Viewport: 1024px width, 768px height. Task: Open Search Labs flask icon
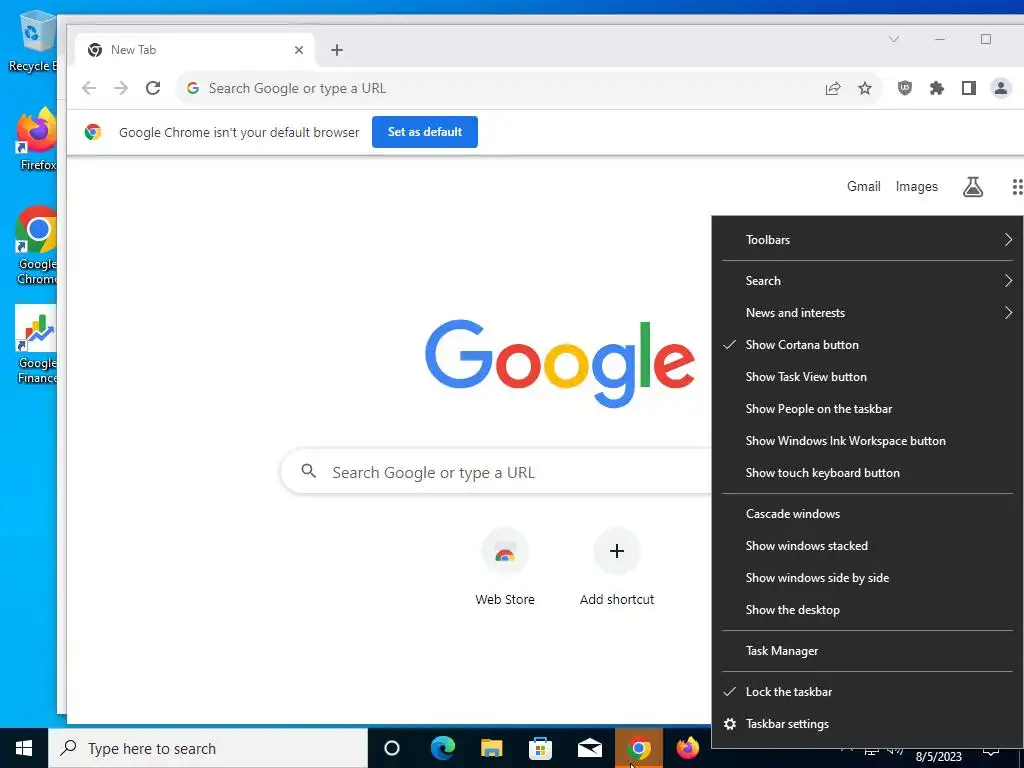pos(972,187)
